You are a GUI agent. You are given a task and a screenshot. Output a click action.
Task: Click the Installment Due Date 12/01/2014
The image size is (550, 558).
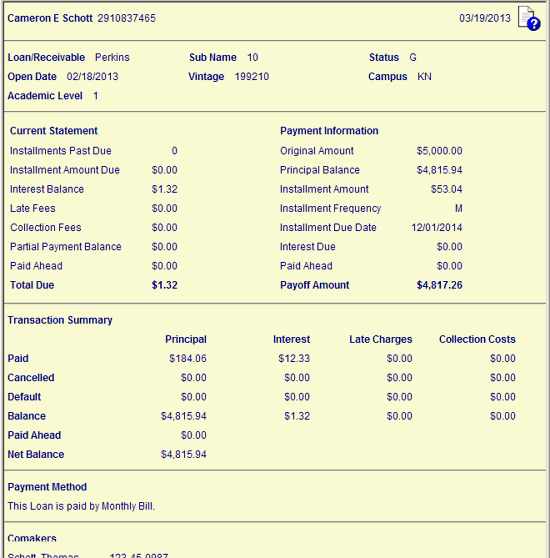click(437, 227)
